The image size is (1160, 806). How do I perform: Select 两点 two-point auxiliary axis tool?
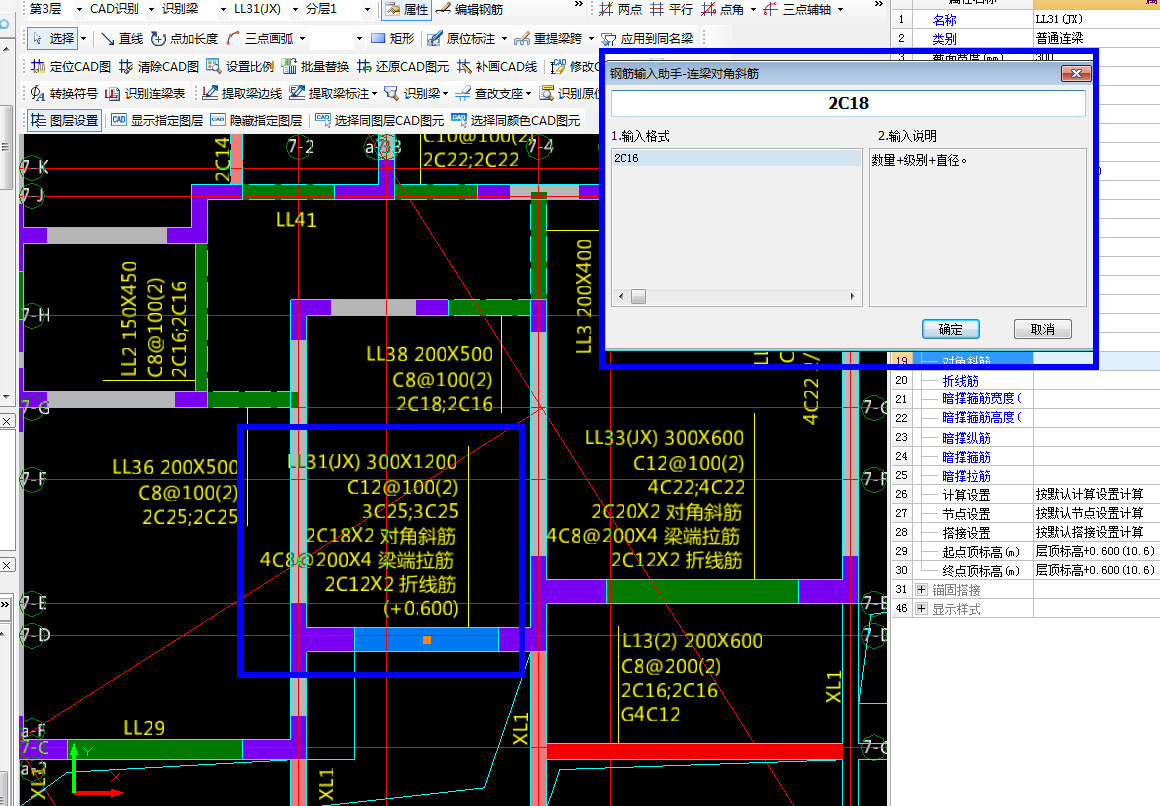pos(621,10)
